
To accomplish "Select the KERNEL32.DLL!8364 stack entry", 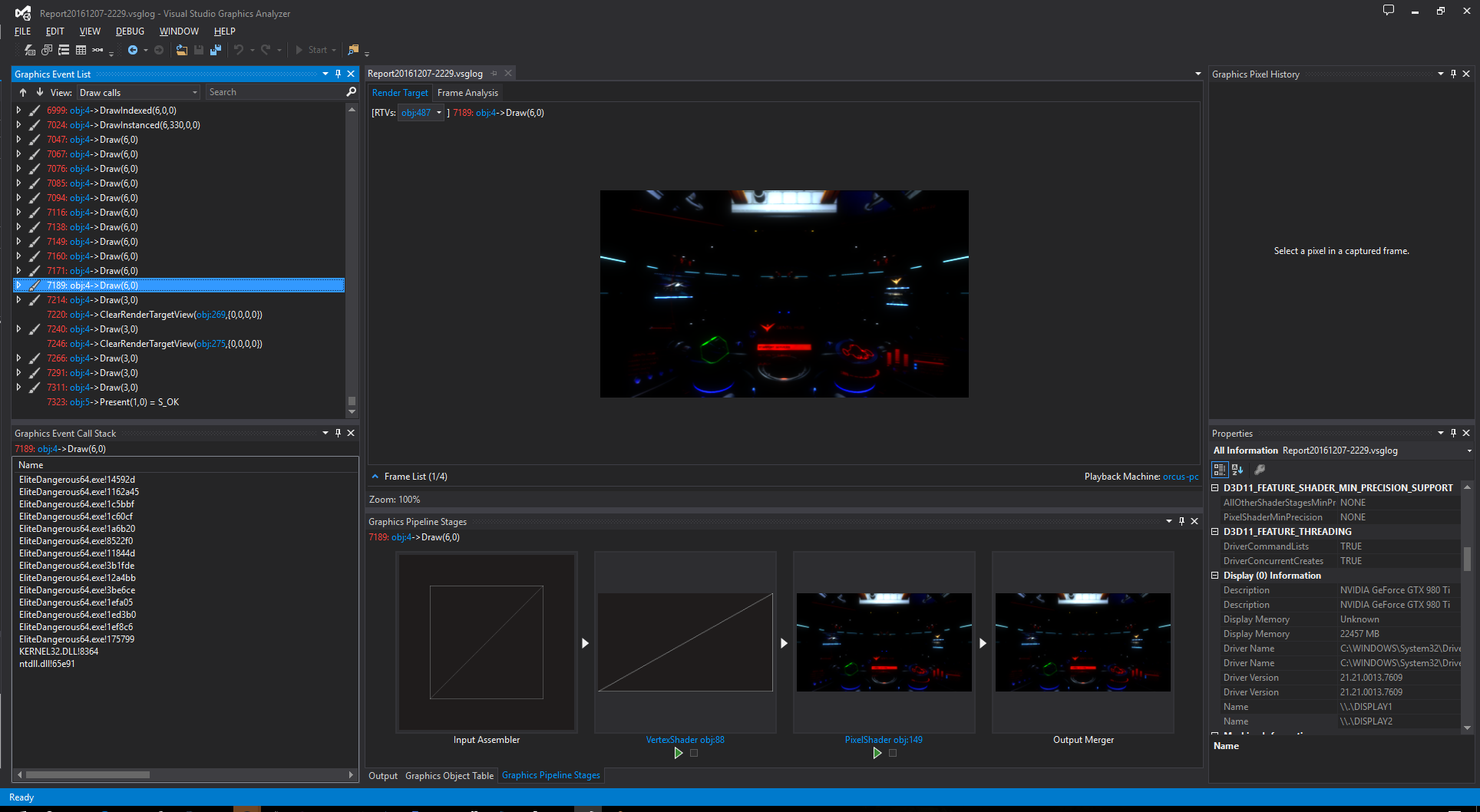I will coord(58,652).
